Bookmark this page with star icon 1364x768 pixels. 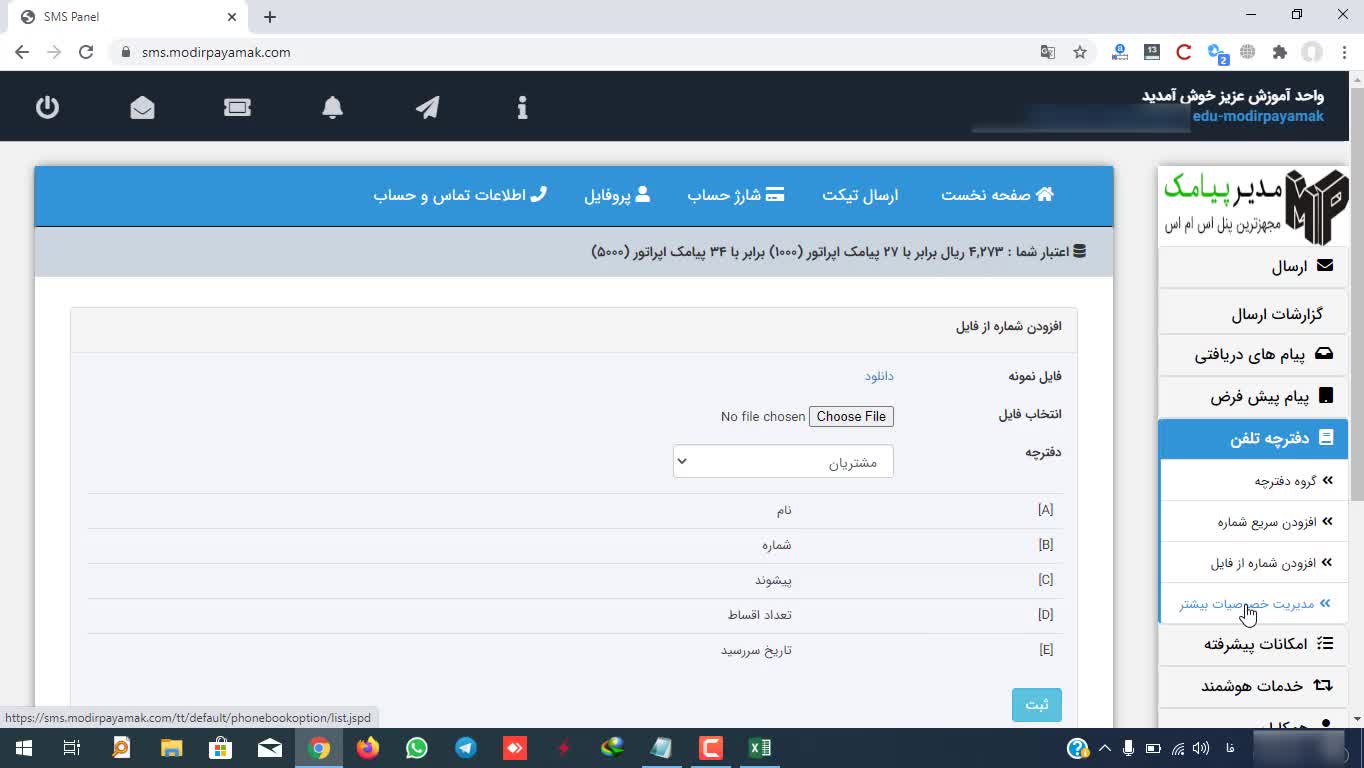coord(1080,52)
